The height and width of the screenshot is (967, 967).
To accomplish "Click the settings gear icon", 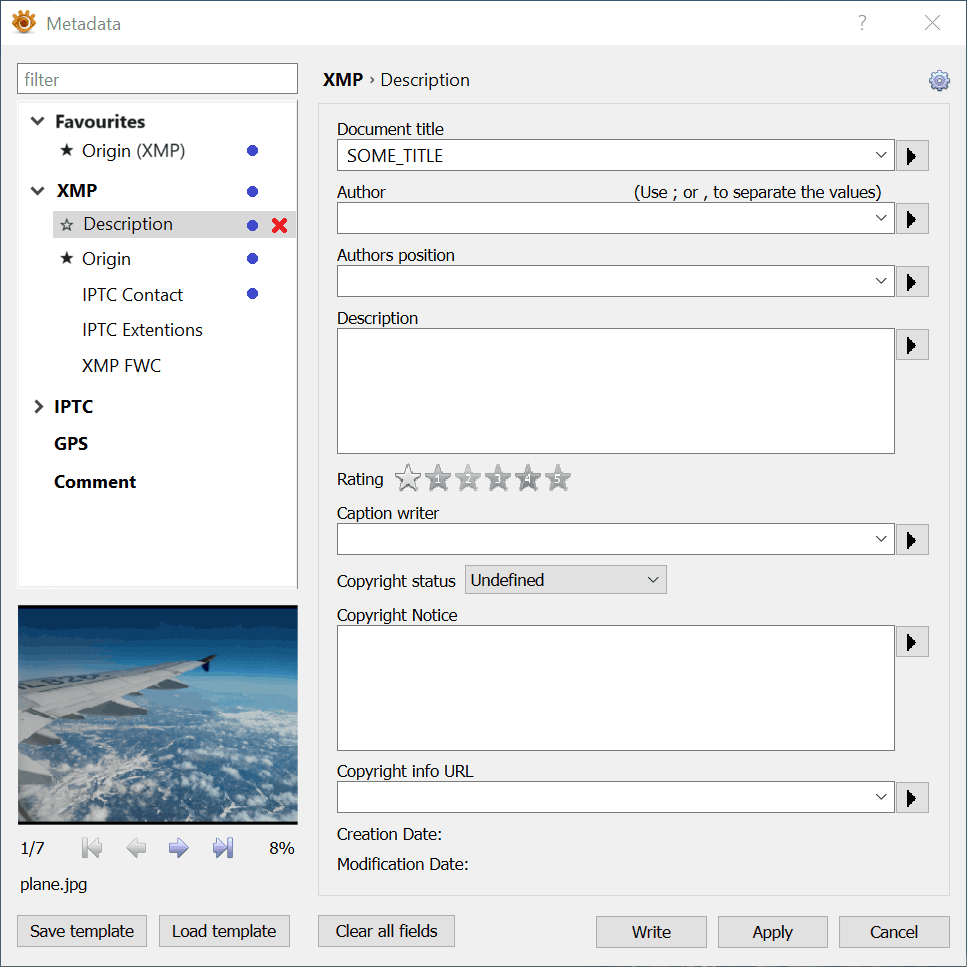I will coord(938,81).
